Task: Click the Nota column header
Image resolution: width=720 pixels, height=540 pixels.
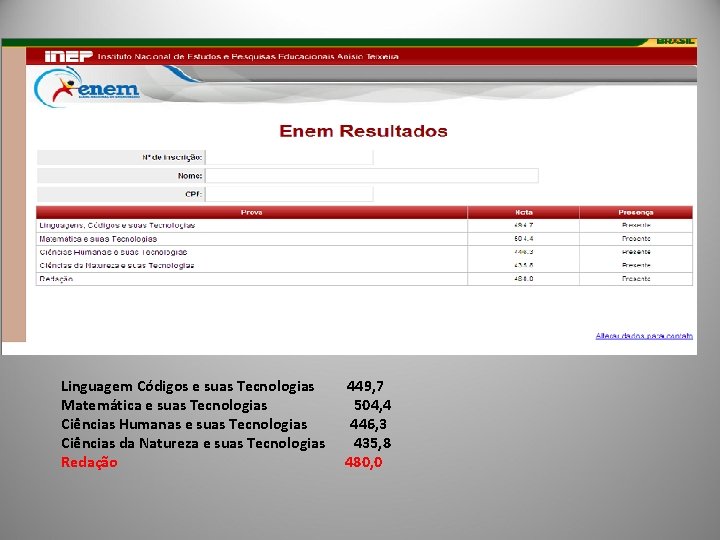Action: (x=523, y=212)
